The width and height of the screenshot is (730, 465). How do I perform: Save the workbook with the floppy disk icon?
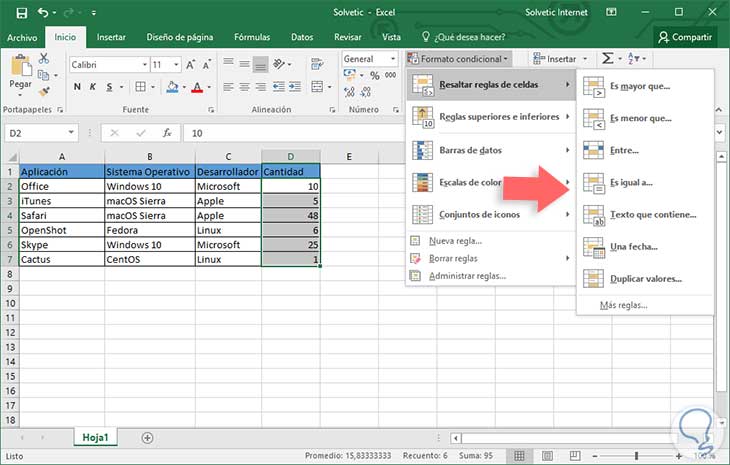21,13
